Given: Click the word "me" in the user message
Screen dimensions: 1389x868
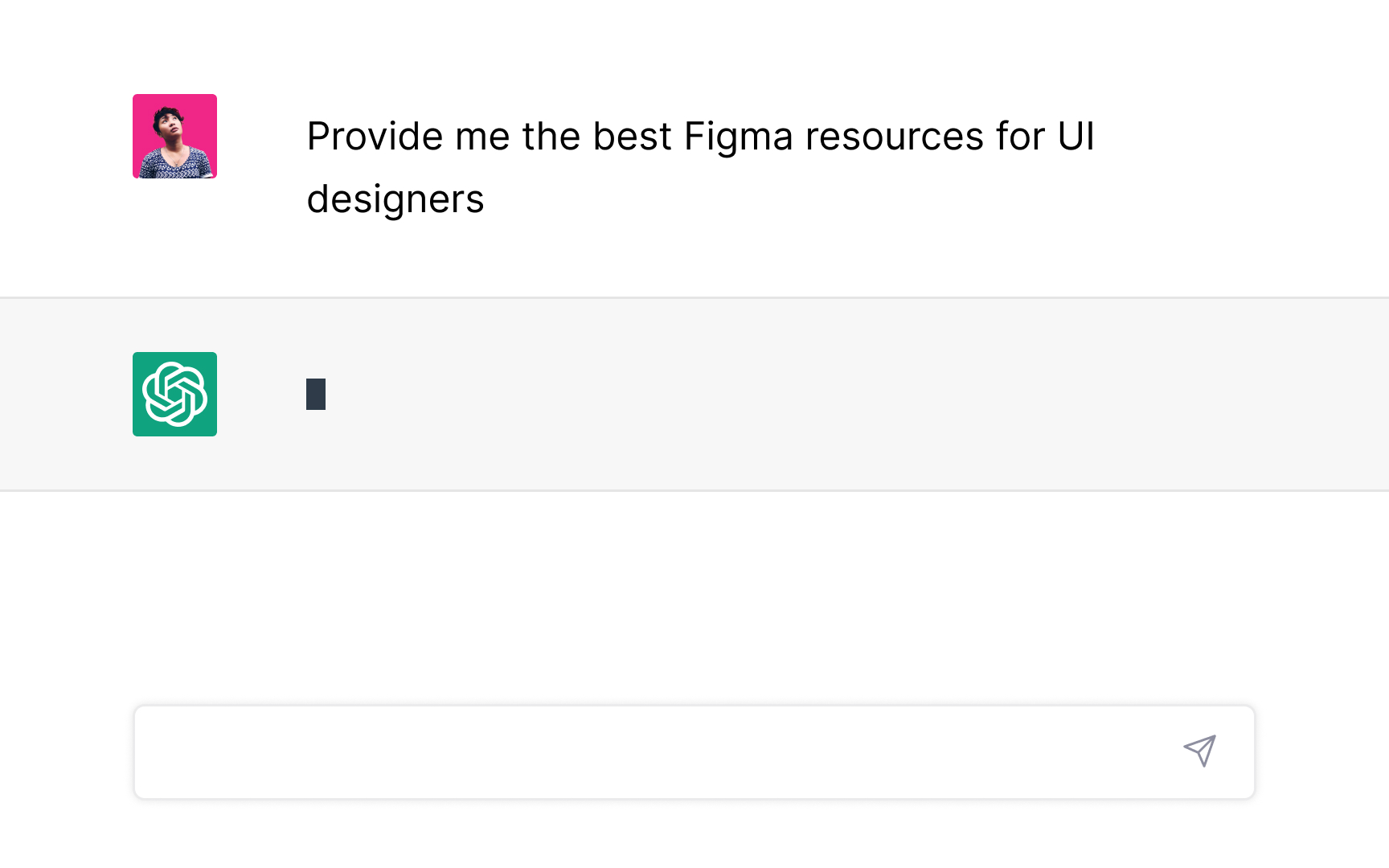Looking at the screenshot, I should pyautogui.click(x=482, y=137).
